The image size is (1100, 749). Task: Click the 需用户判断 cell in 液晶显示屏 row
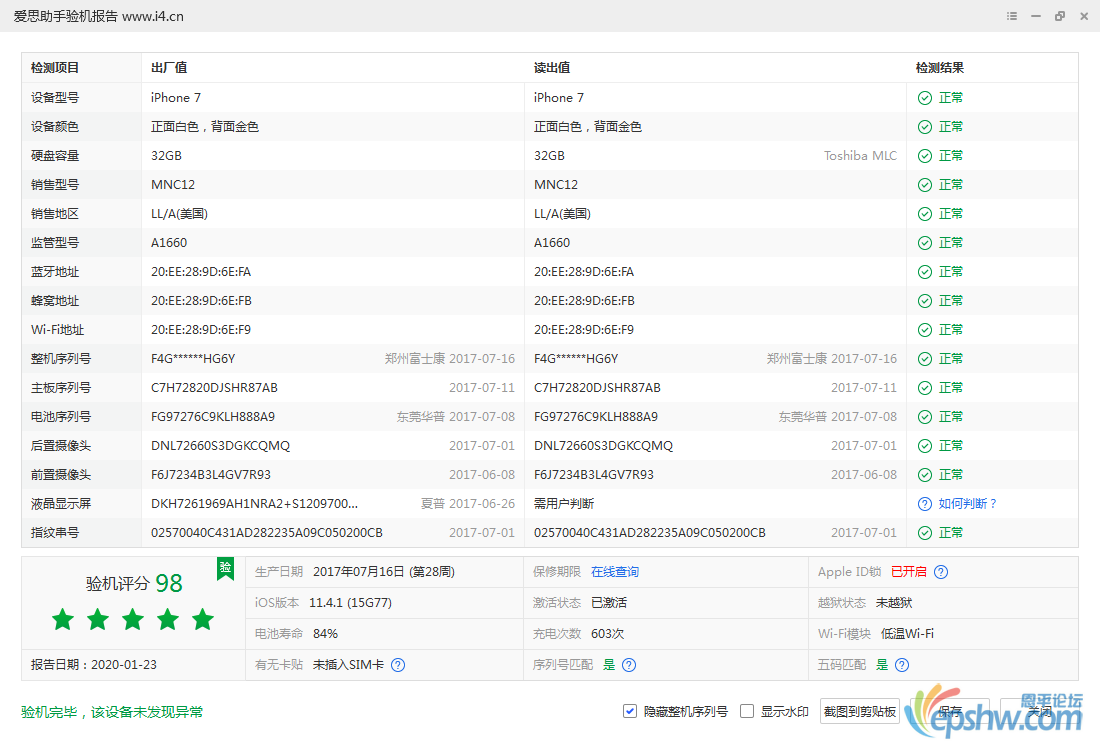coord(564,504)
